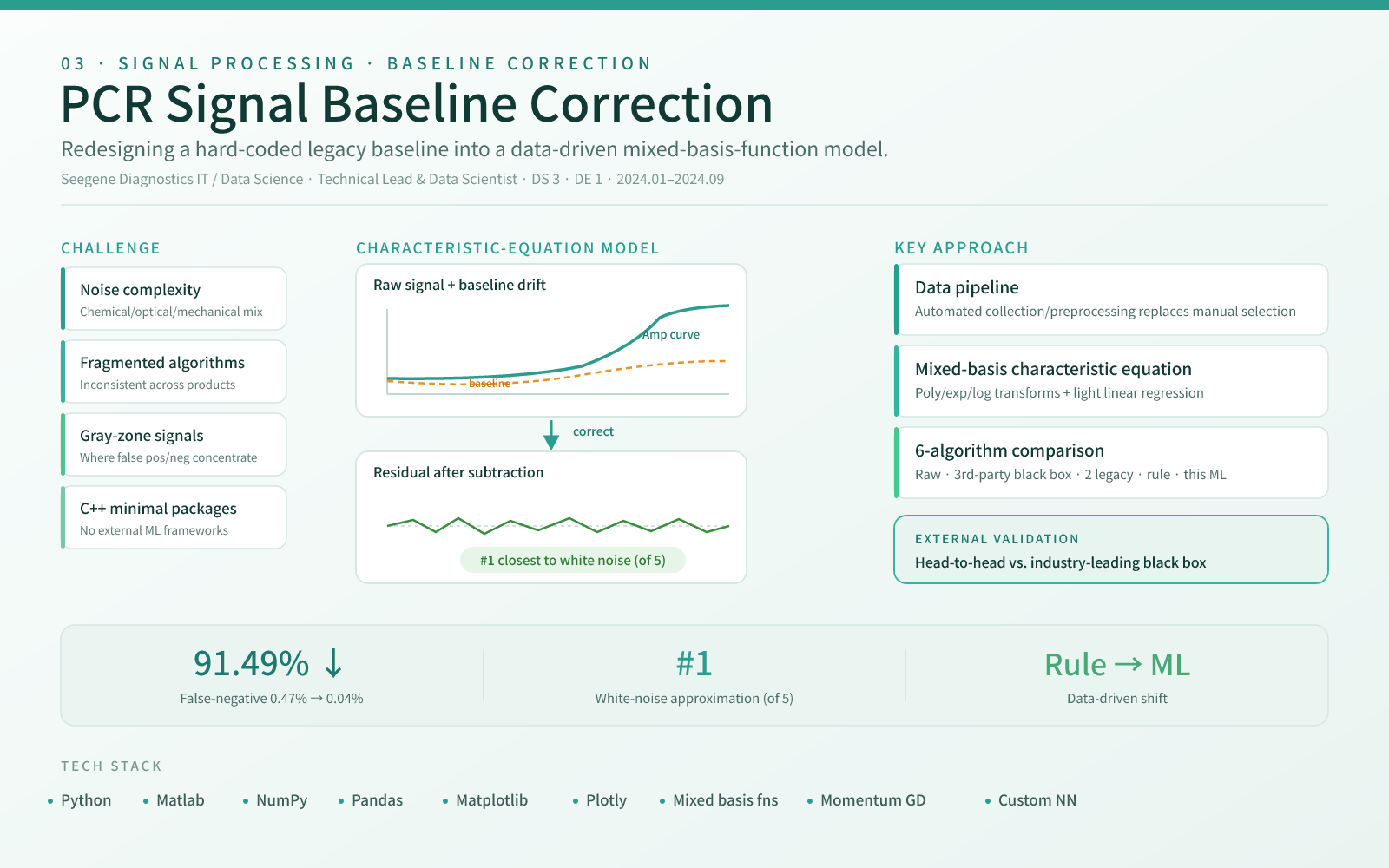
Task: Click 'Head-to-head vs. industry-leading black box' text
Action: pyautogui.click(x=1061, y=562)
